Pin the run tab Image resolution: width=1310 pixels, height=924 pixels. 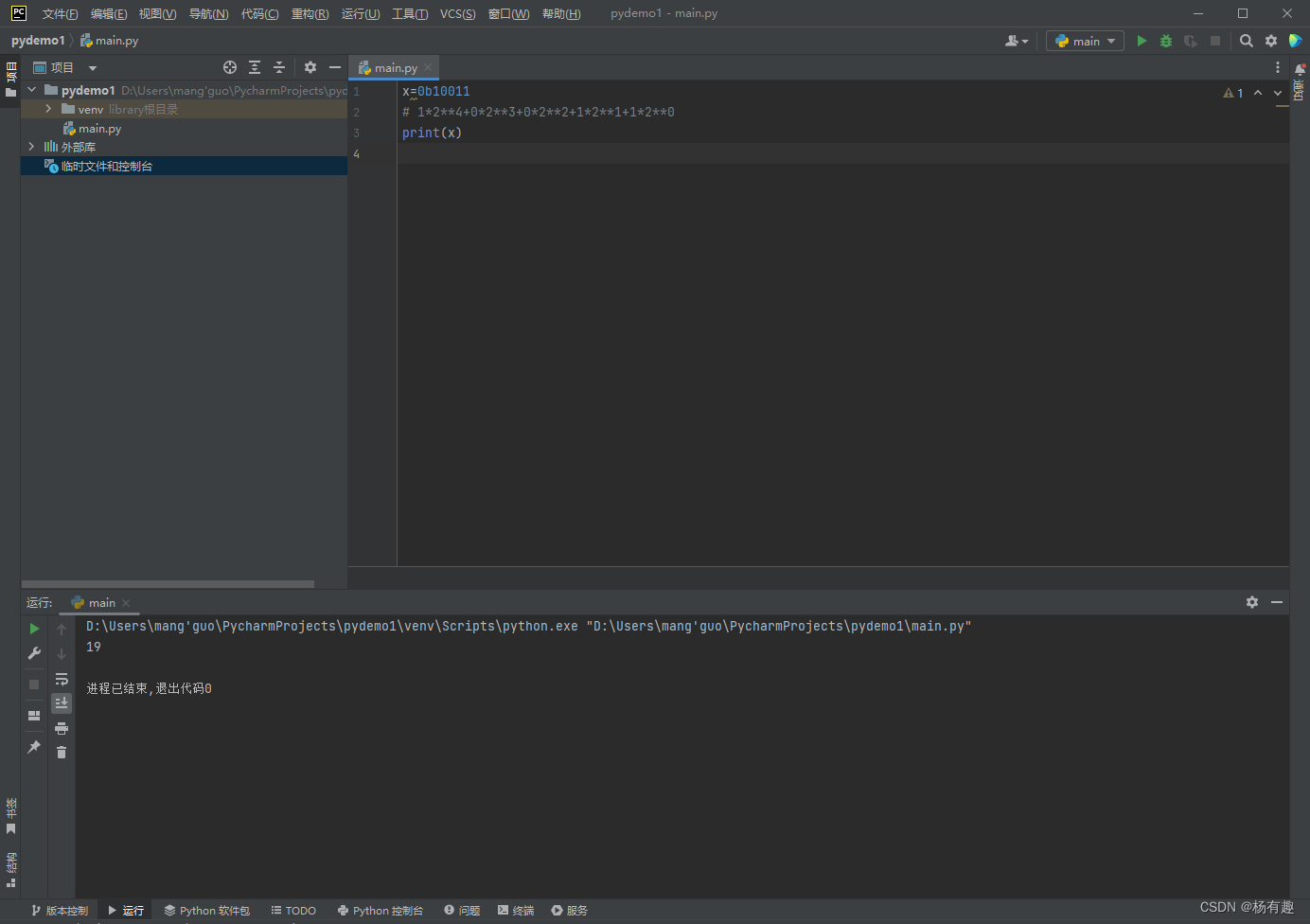pyautogui.click(x=34, y=747)
